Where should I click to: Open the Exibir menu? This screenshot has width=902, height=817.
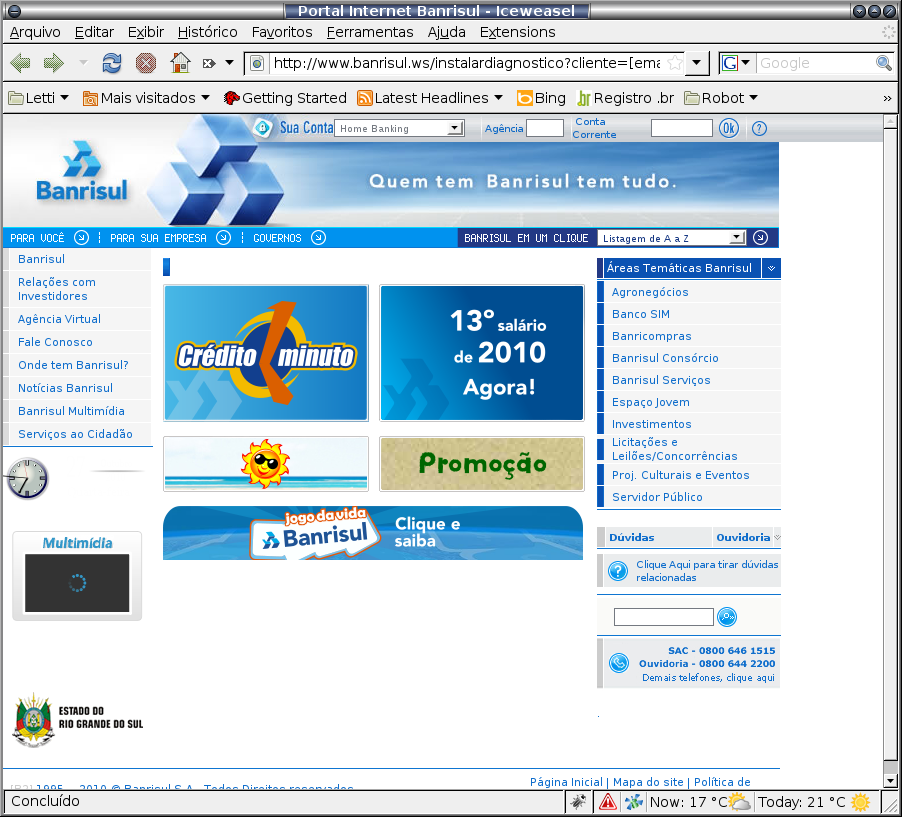pyautogui.click(x=146, y=32)
